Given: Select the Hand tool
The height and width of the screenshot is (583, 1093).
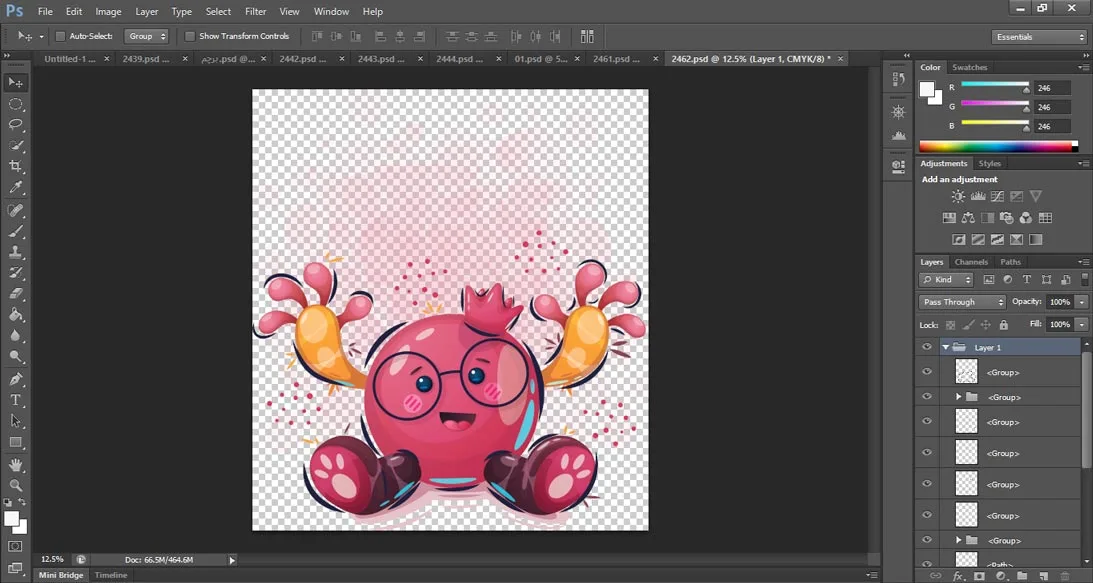Looking at the screenshot, I should point(15,464).
